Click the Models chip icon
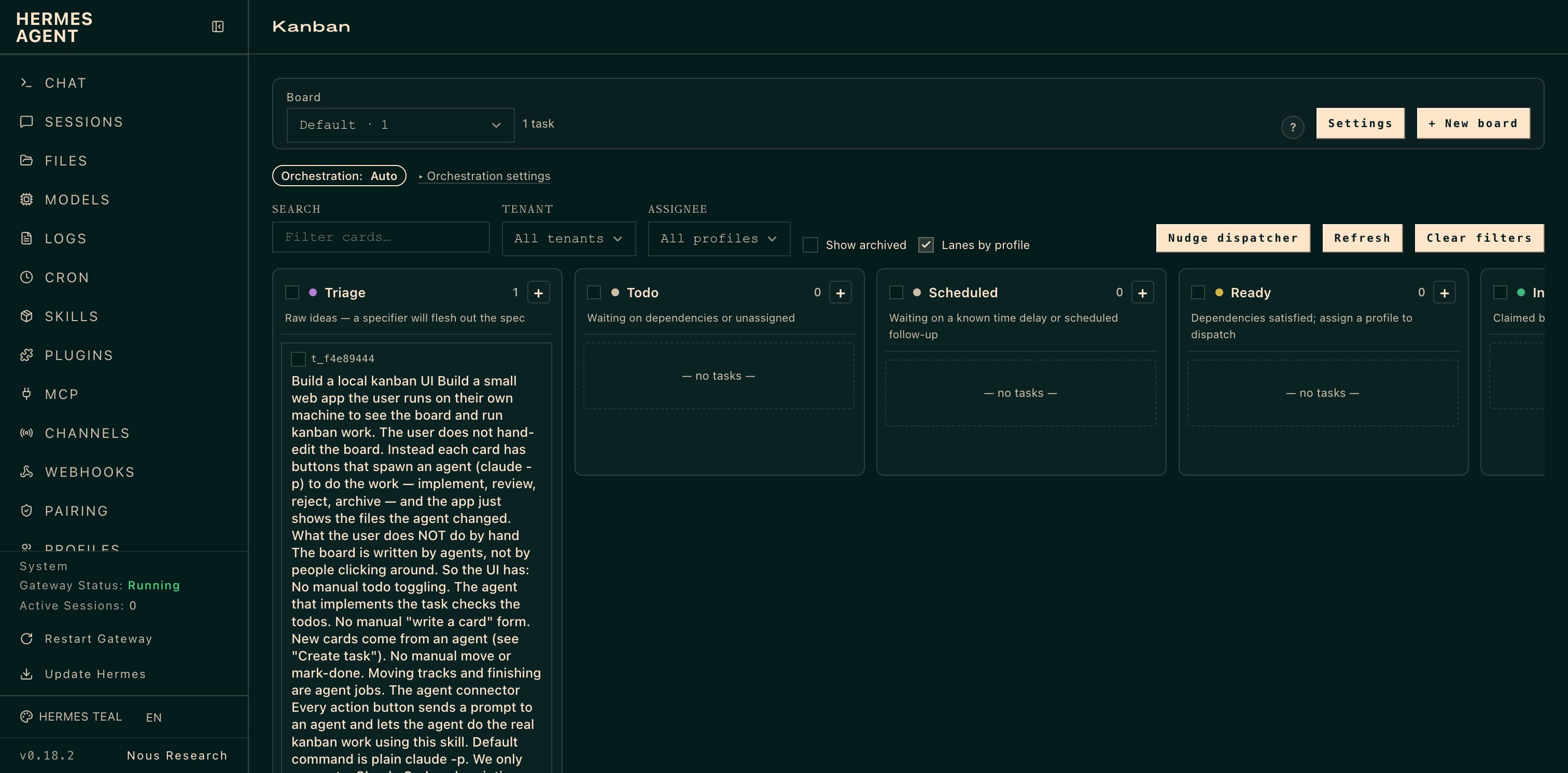 (x=26, y=200)
